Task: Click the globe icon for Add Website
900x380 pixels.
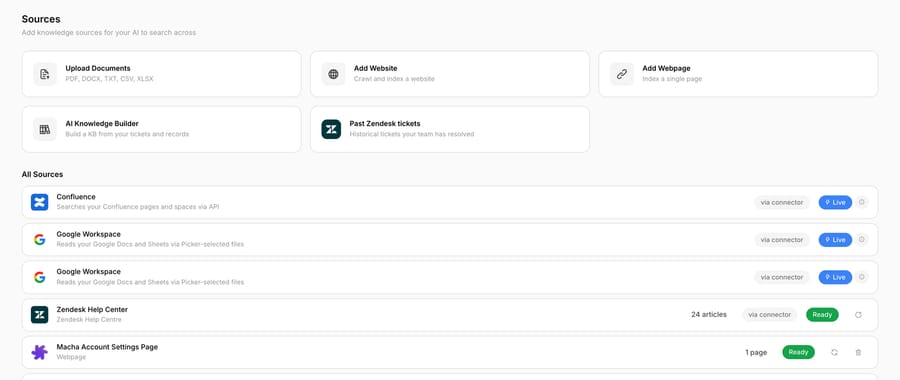Action: [333, 74]
